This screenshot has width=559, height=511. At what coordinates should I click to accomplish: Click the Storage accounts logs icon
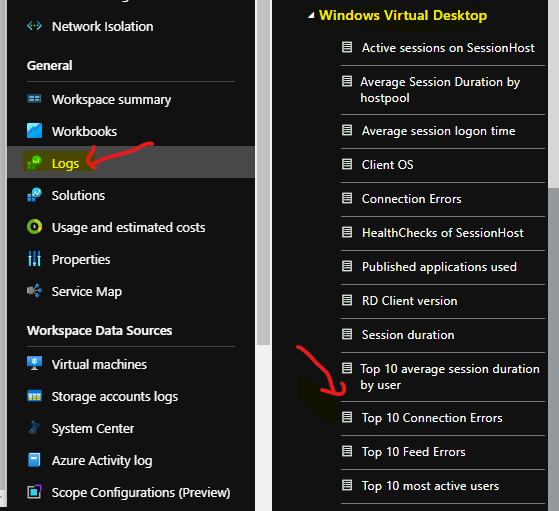pos(34,396)
